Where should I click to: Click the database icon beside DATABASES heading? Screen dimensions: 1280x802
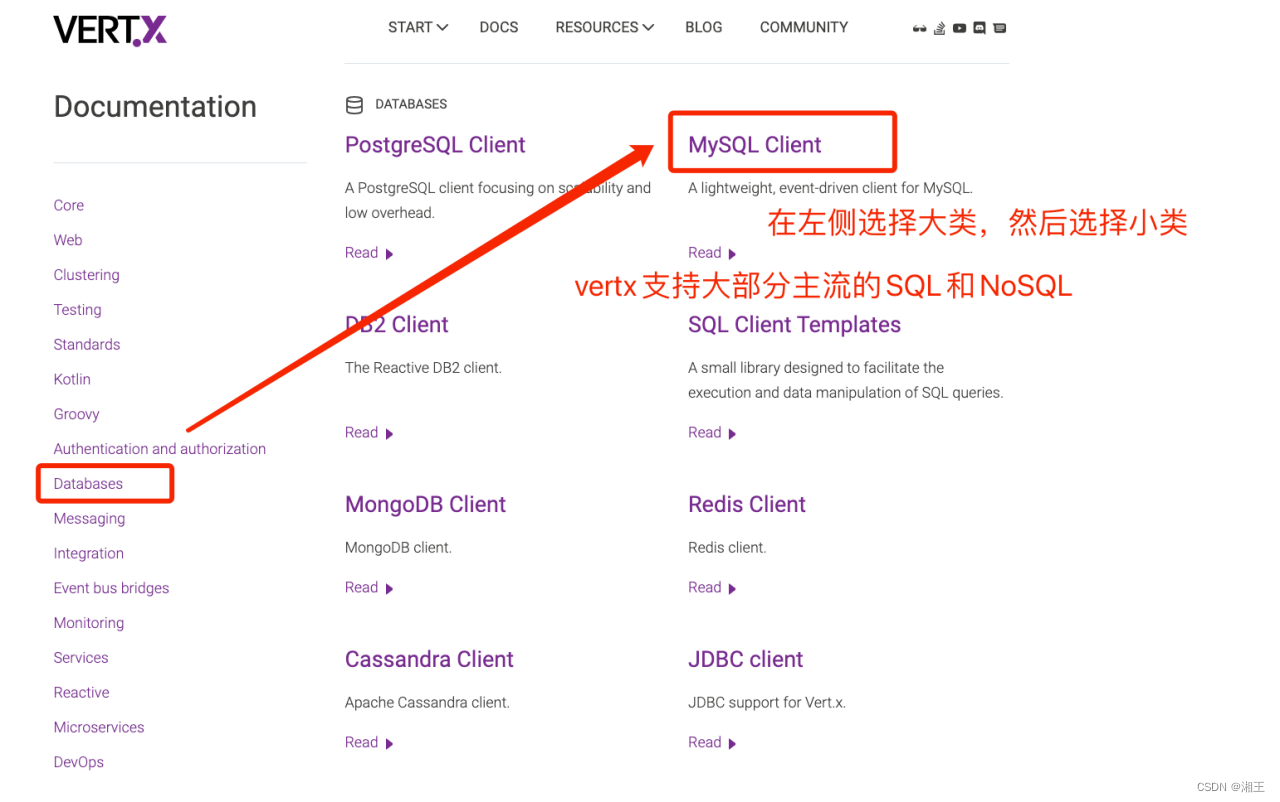pyautogui.click(x=354, y=104)
